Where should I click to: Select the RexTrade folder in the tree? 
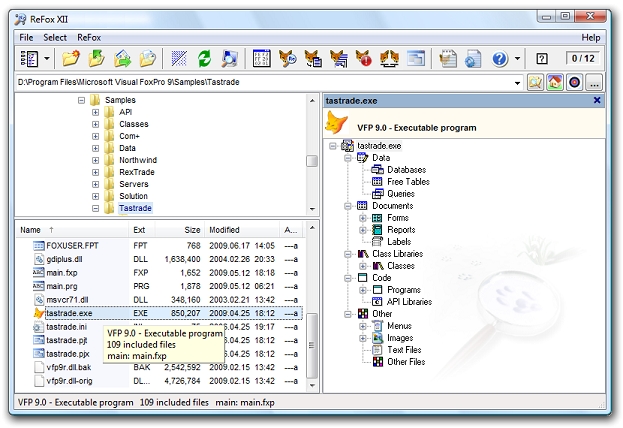pos(137,172)
